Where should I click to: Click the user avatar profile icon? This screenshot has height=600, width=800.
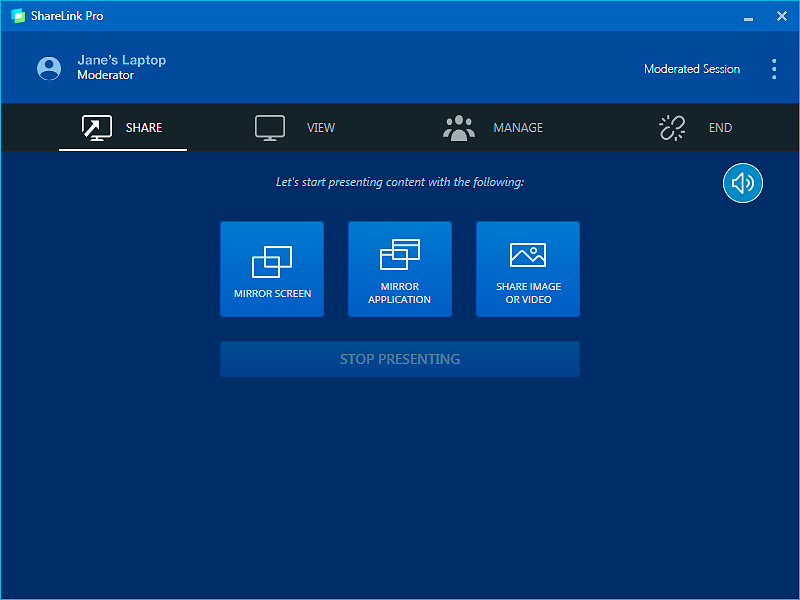[x=48, y=68]
